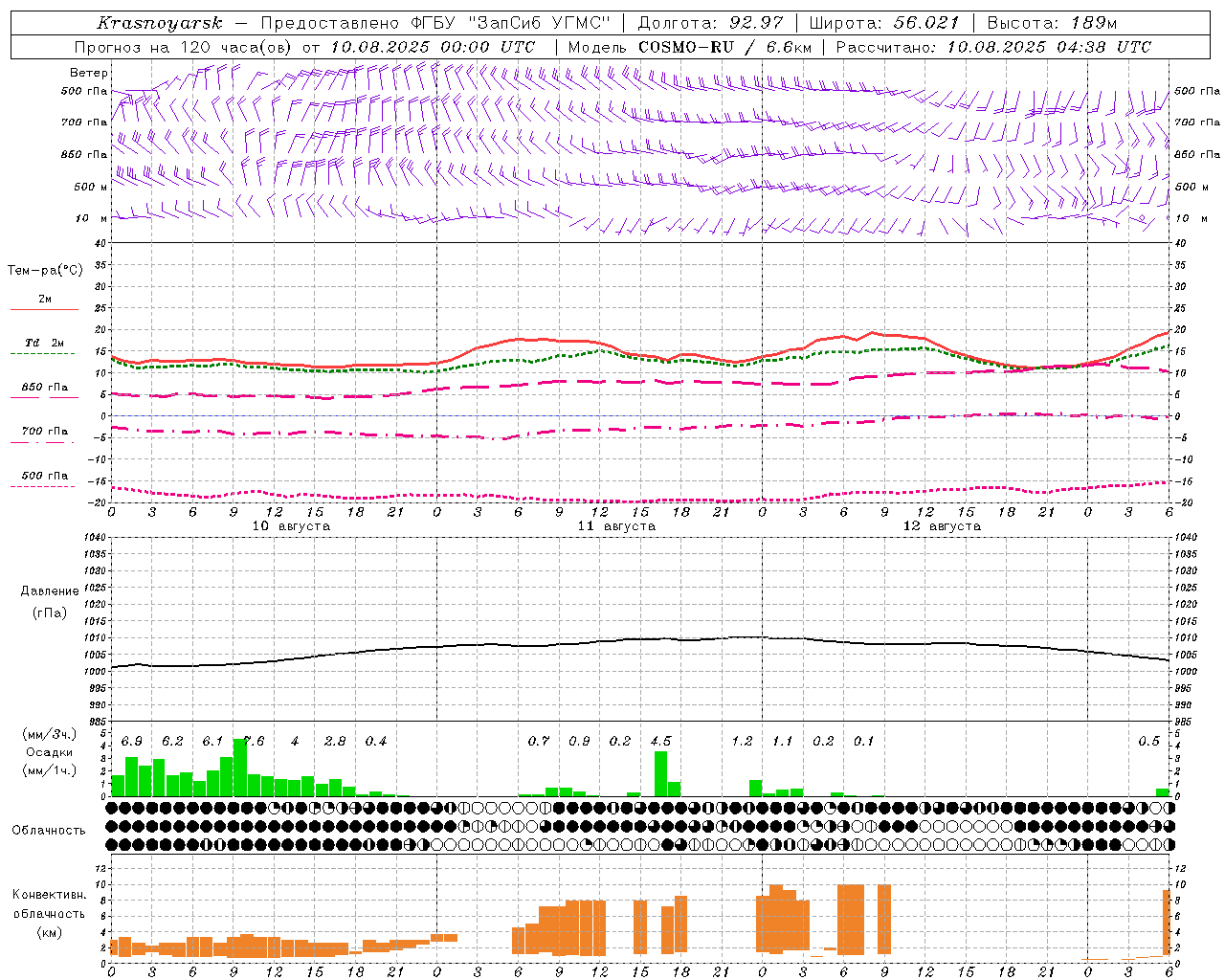Image resolution: width=1225 pixels, height=980 pixels.
Task: Click the 6.1 precipitation total
Action: pos(212,742)
